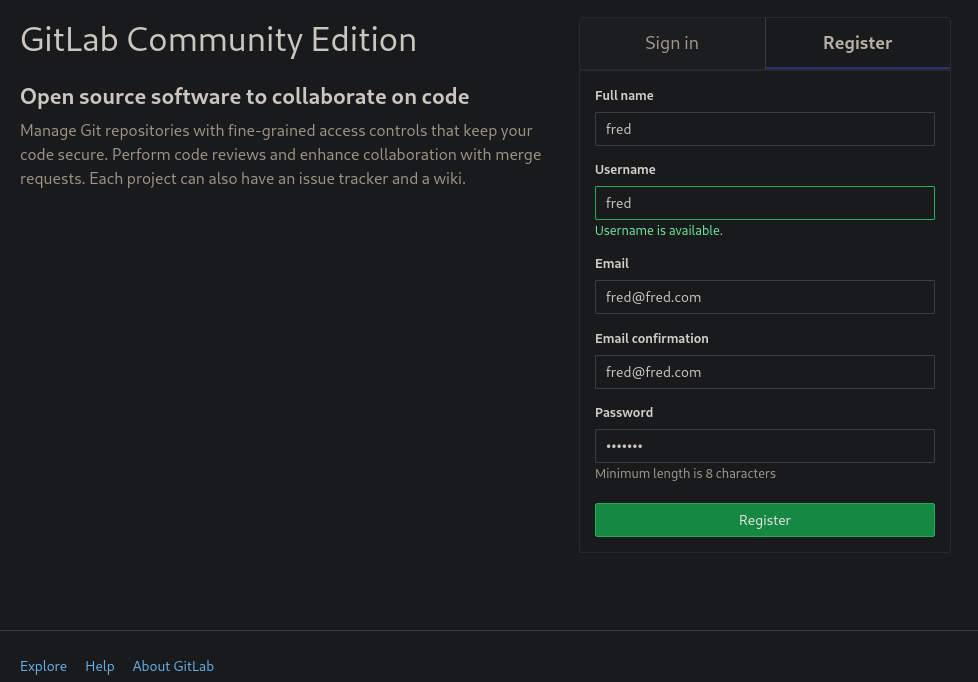Select the Register tab
This screenshot has width=978, height=682.
(858, 43)
